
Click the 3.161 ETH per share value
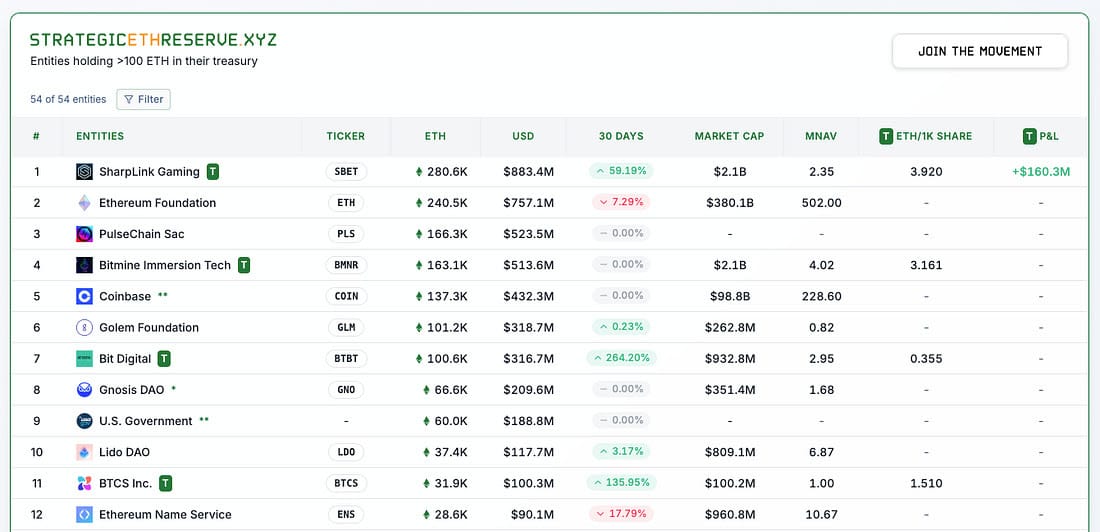point(926,265)
